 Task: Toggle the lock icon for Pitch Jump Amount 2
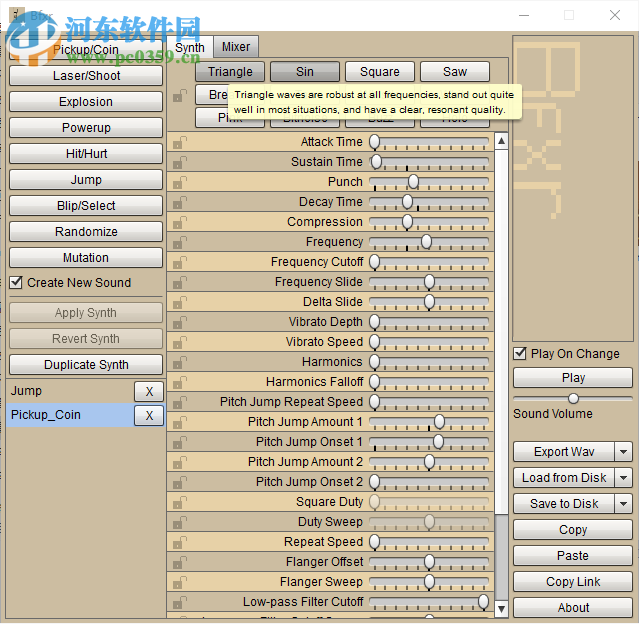[x=179, y=462]
